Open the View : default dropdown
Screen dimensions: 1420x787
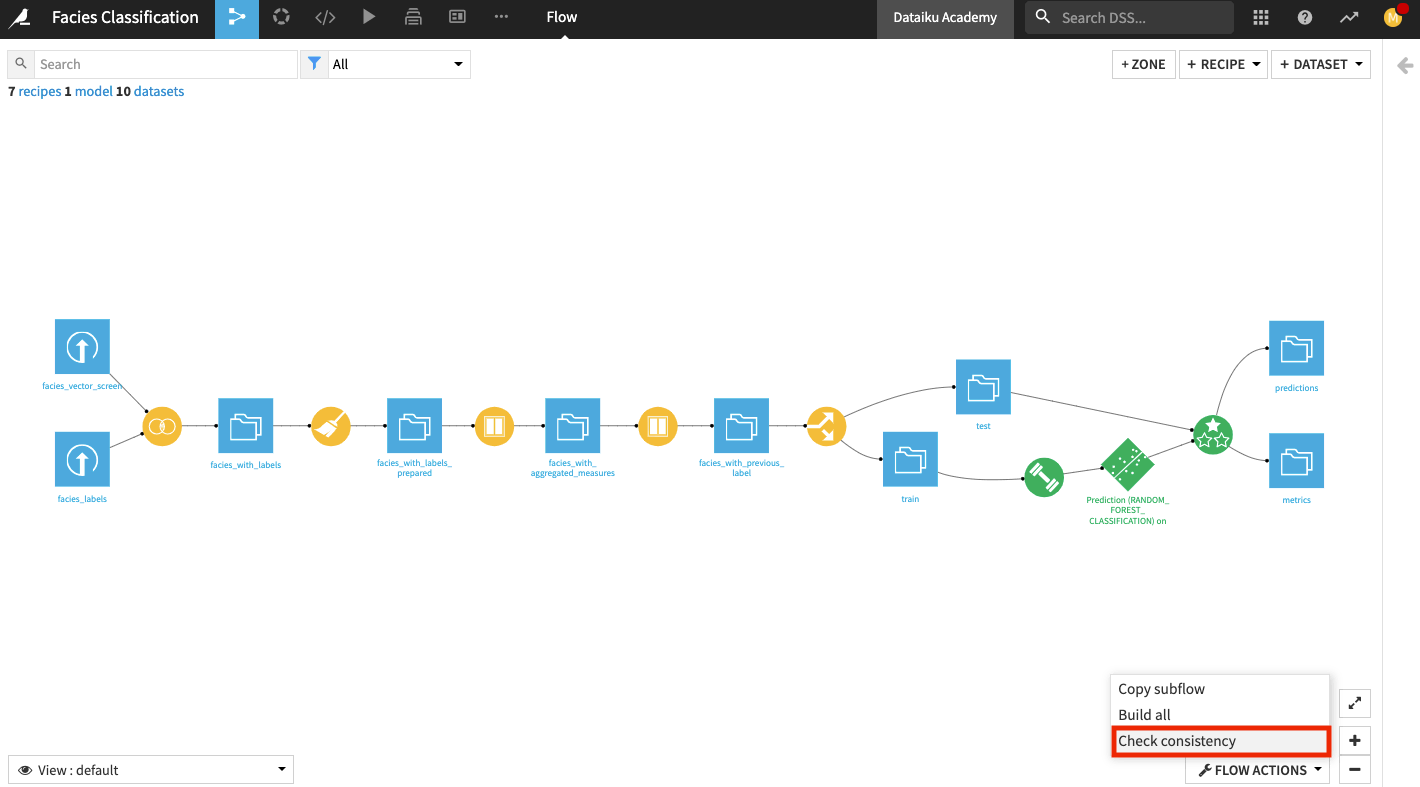click(151, 770)
